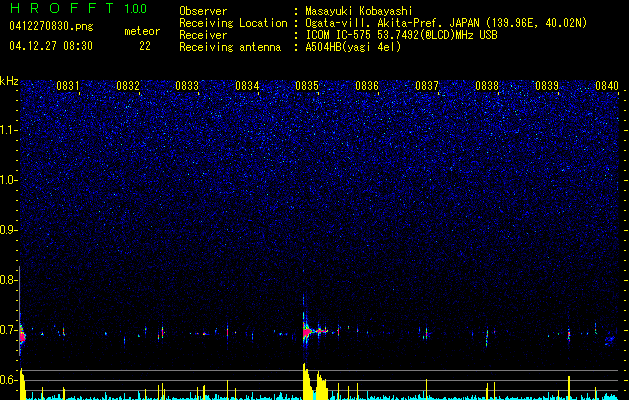Click the 0837 time marker
Image resolution: width=629 pixels, height=400 pixels.
(427, 86)
